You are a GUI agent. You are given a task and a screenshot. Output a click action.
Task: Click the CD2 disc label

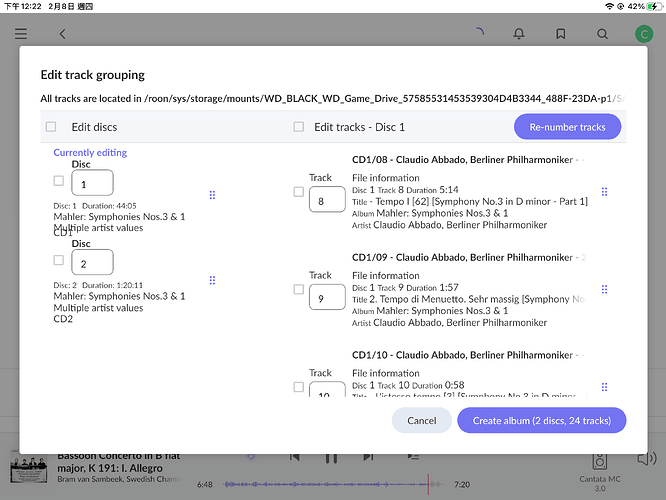point(63,319)
